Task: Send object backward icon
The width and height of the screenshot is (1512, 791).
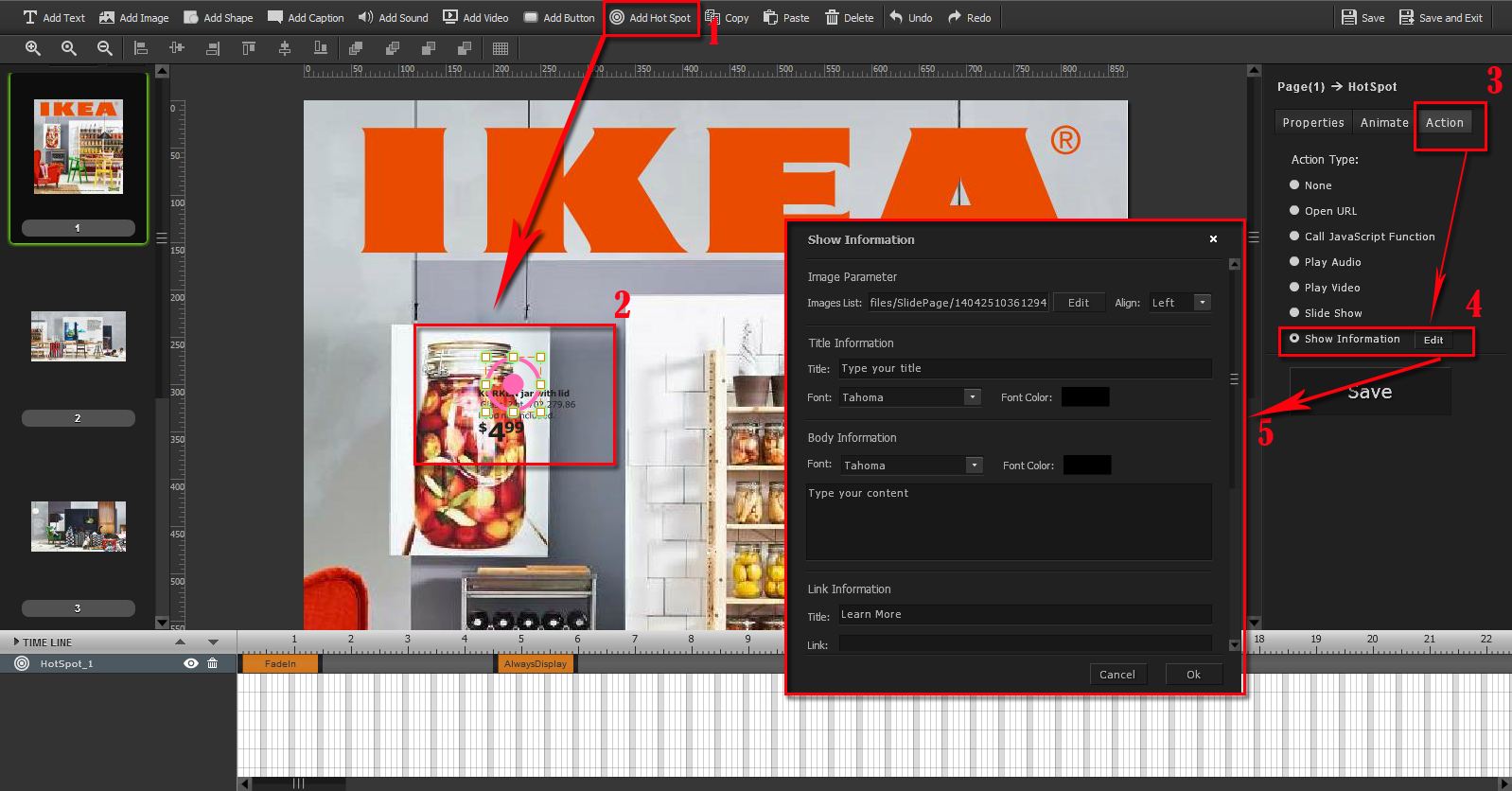Action: pyautogui.click(x=429, y=48)
